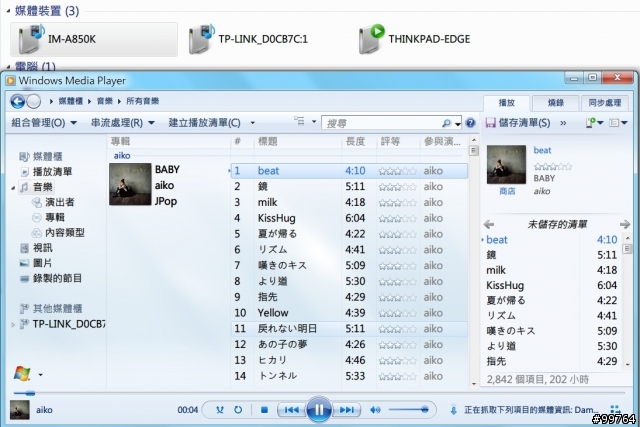Switch to the 燒錄 tab

click(x=556, y=103)
